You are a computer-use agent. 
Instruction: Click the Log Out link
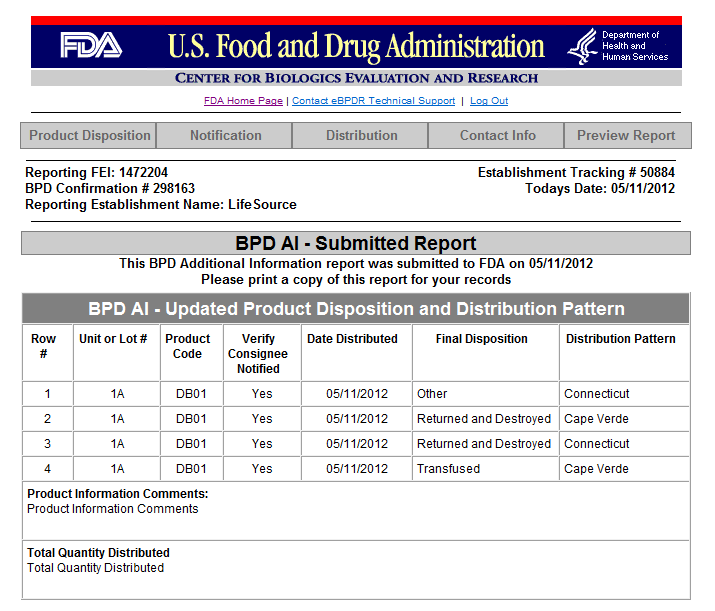tap(489, 101)
